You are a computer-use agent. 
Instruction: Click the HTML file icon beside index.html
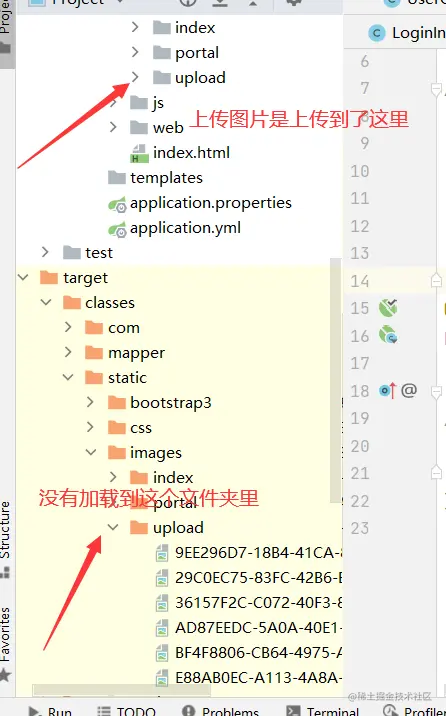(139, 153)
